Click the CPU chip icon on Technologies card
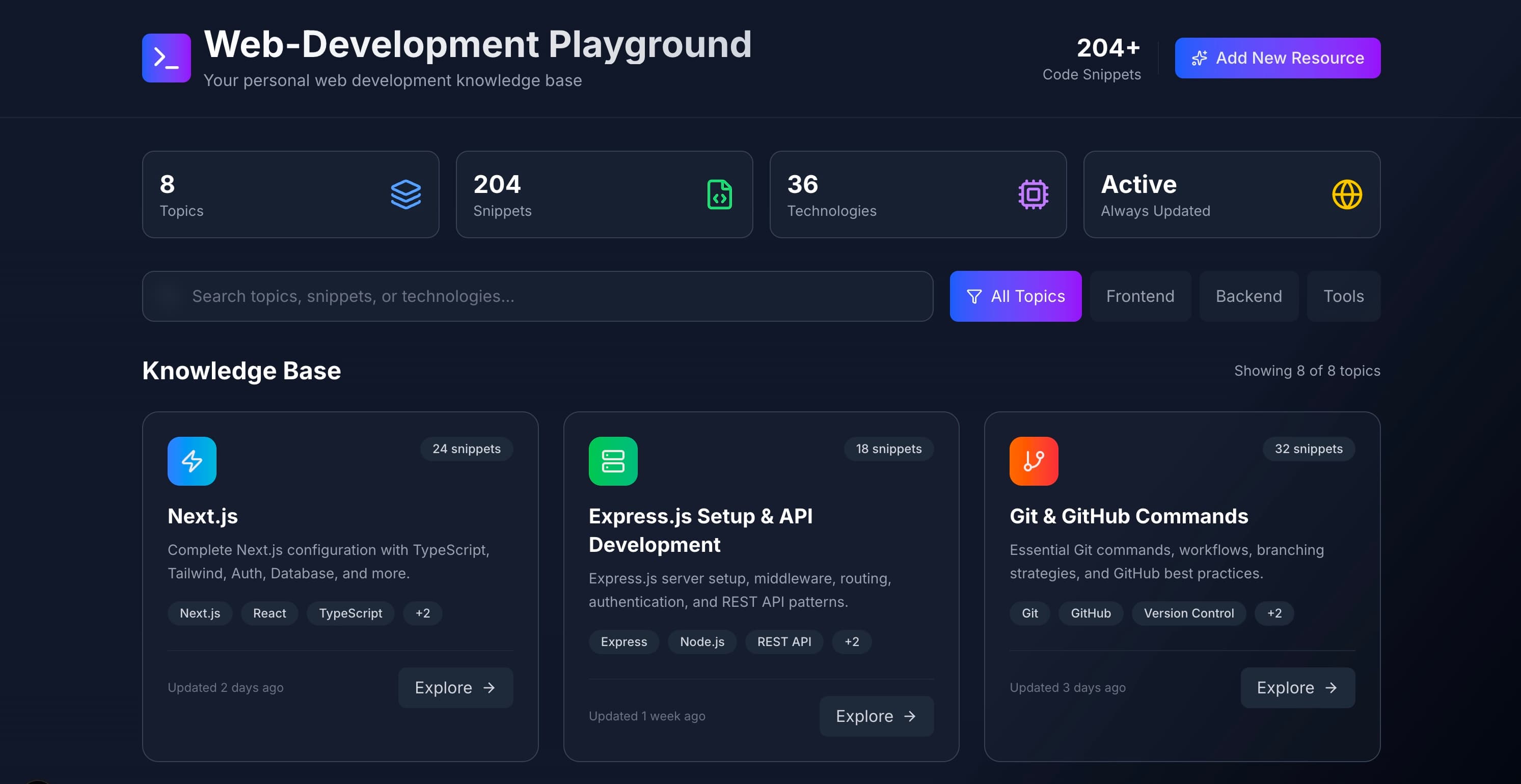 [x=1034, y=194]
